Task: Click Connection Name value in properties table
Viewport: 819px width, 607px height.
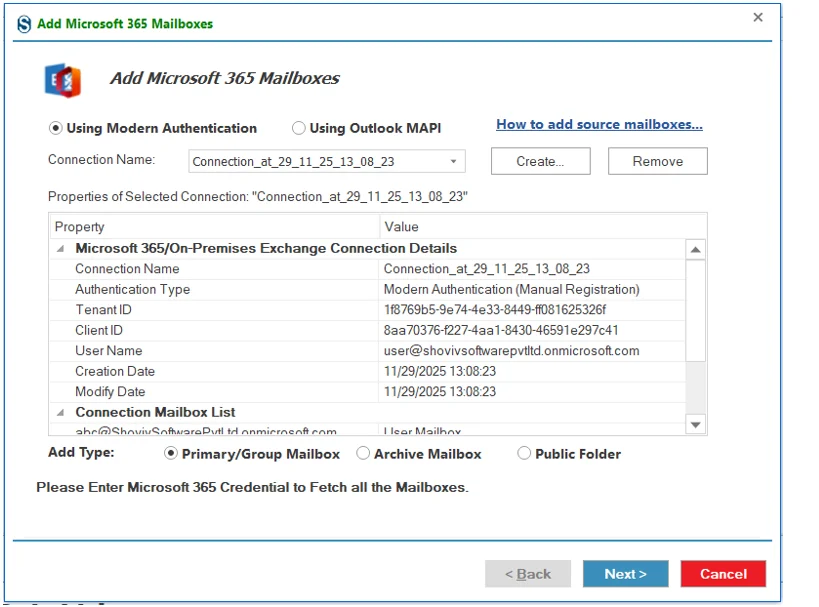Action: click(x=487, y=269)
